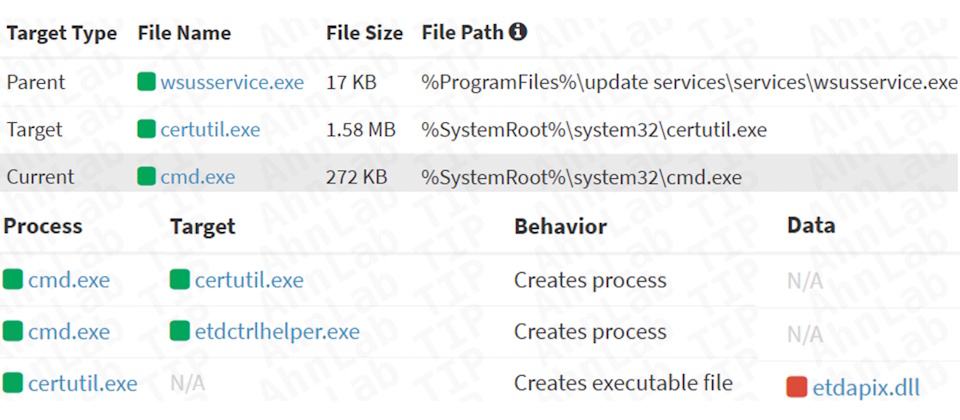Click the File Size column header

(x=364, y=33)
